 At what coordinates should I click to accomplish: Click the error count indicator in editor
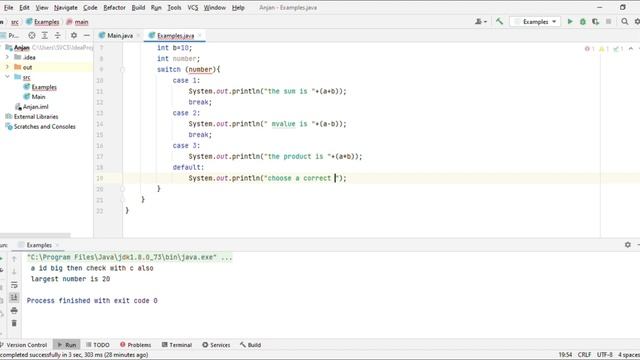pyautogui.click(x=589, y=49)
